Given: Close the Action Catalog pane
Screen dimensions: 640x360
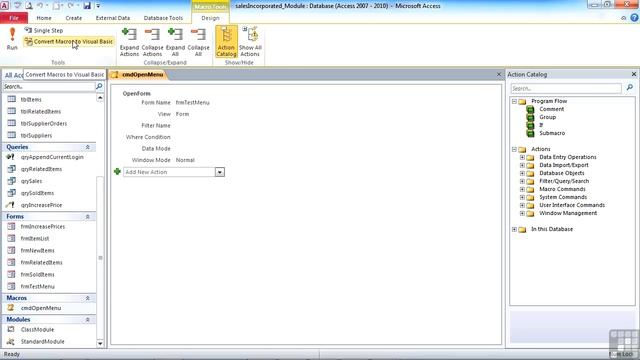Looking at the screenshot, I should point(633,74).
